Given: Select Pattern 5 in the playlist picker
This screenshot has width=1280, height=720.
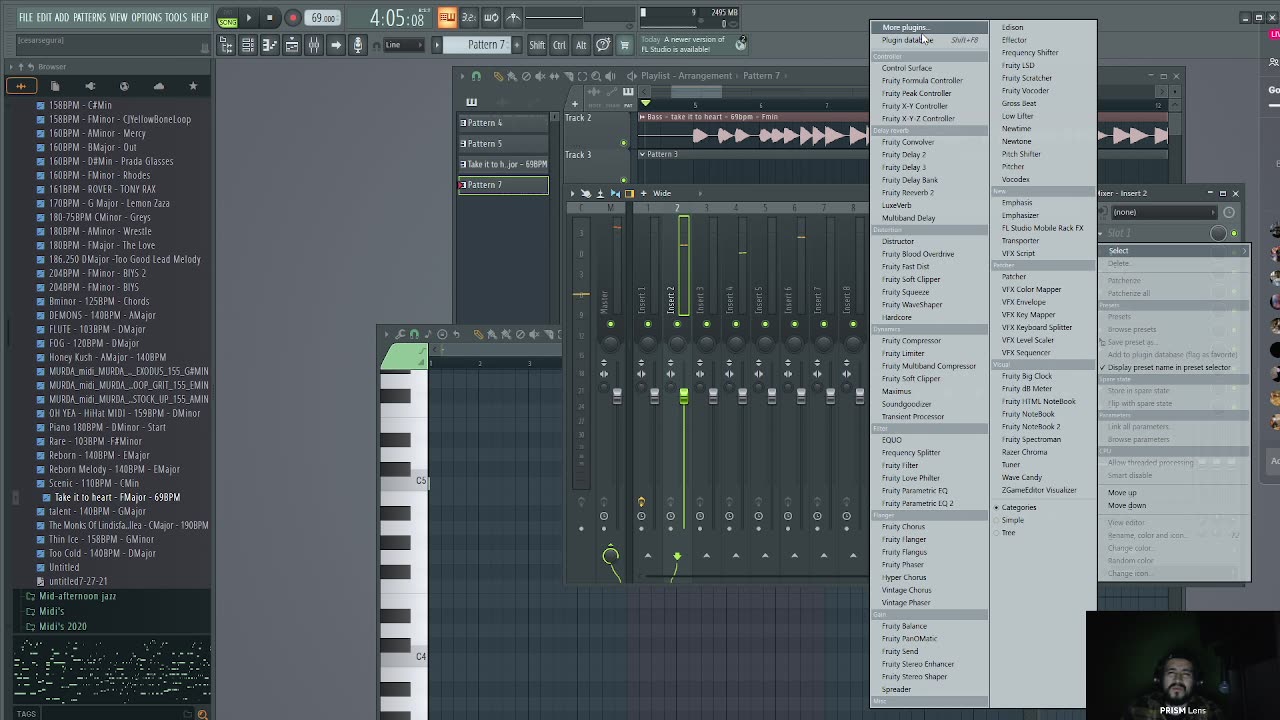Looking at the screenshot, I should (x=503, y=144).
